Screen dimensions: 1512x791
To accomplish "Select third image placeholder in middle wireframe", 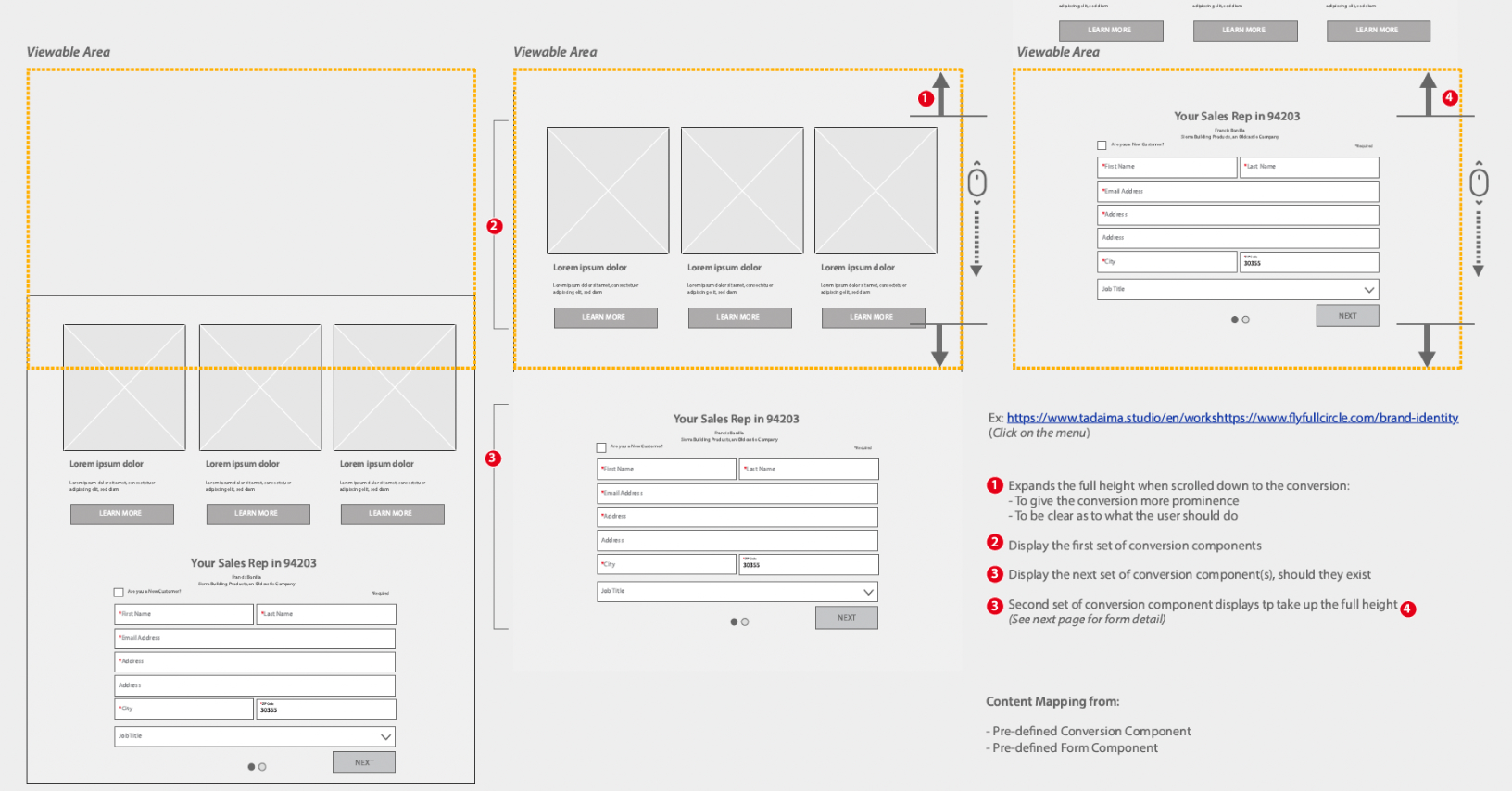I will click(876, 190).
